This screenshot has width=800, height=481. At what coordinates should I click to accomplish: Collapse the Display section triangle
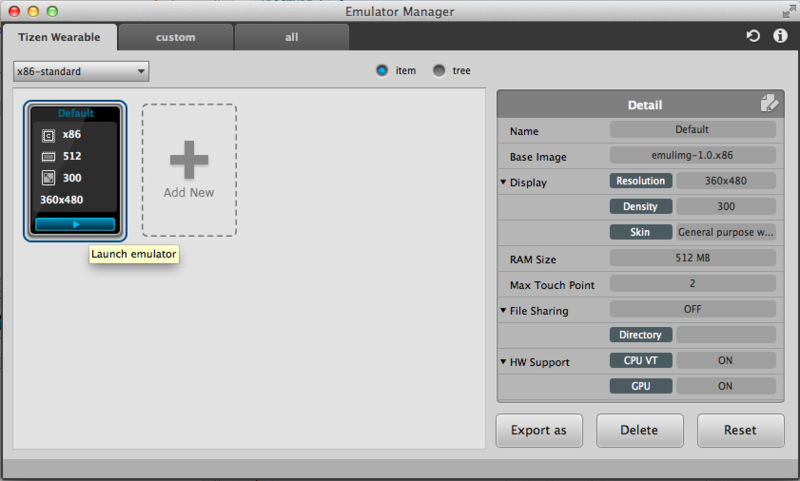click(503, 182)
